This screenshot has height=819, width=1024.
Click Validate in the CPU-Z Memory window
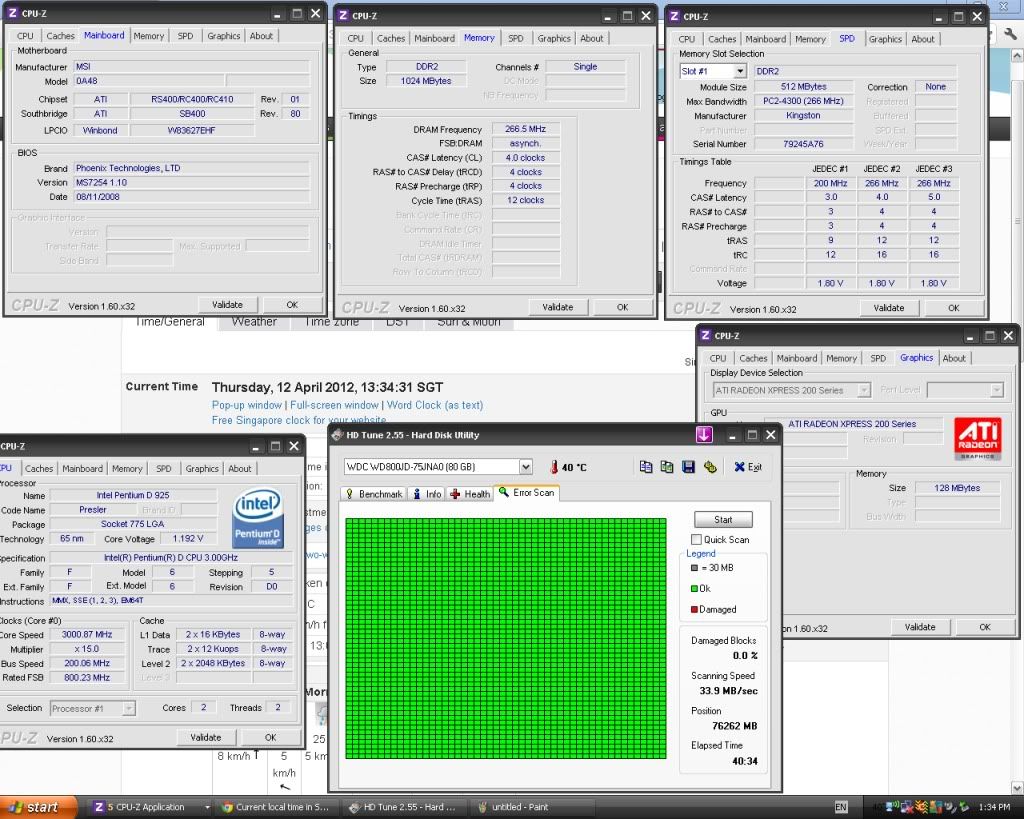[557, 307]
